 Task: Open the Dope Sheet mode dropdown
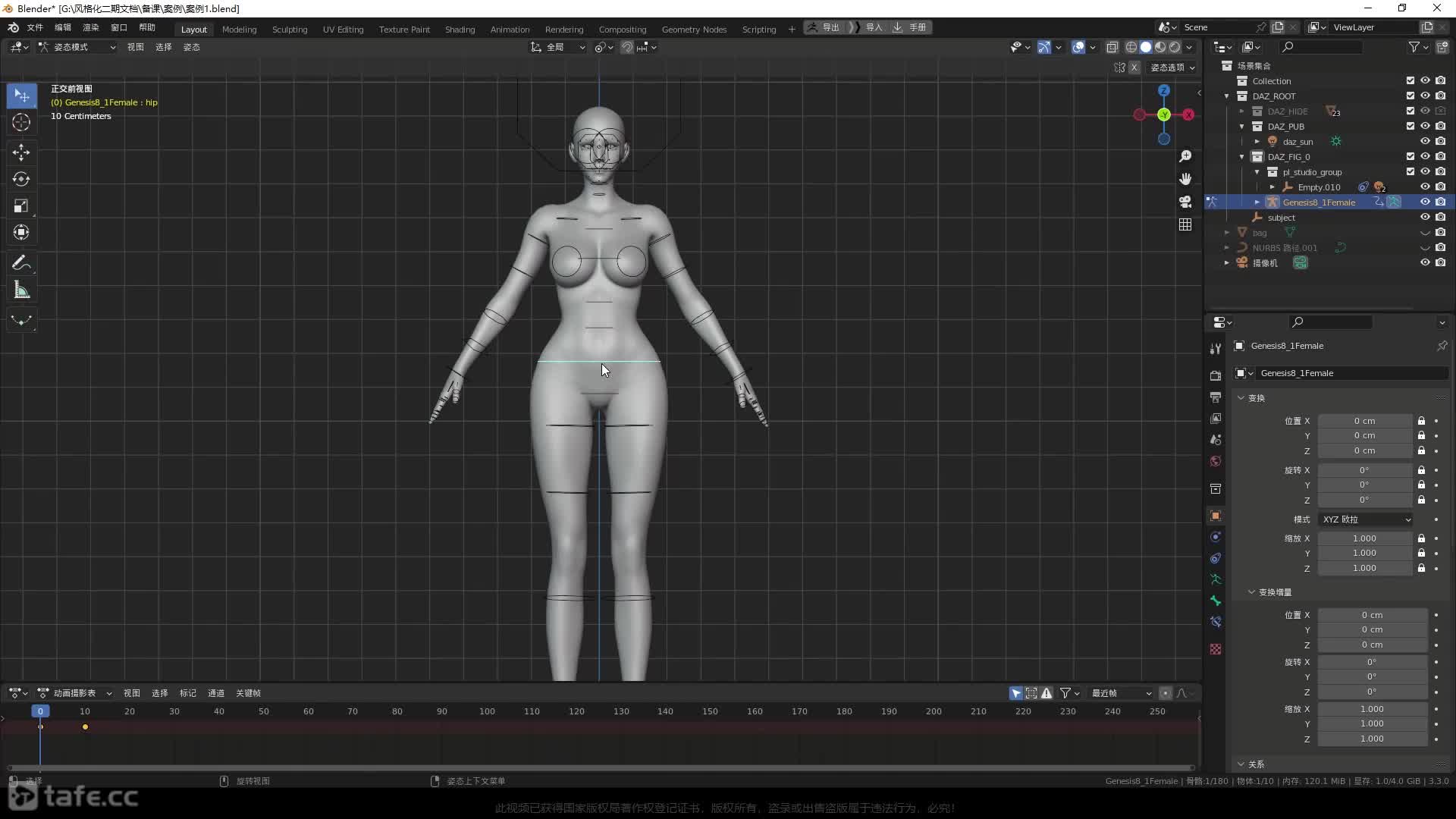click(x=75, y=693)
